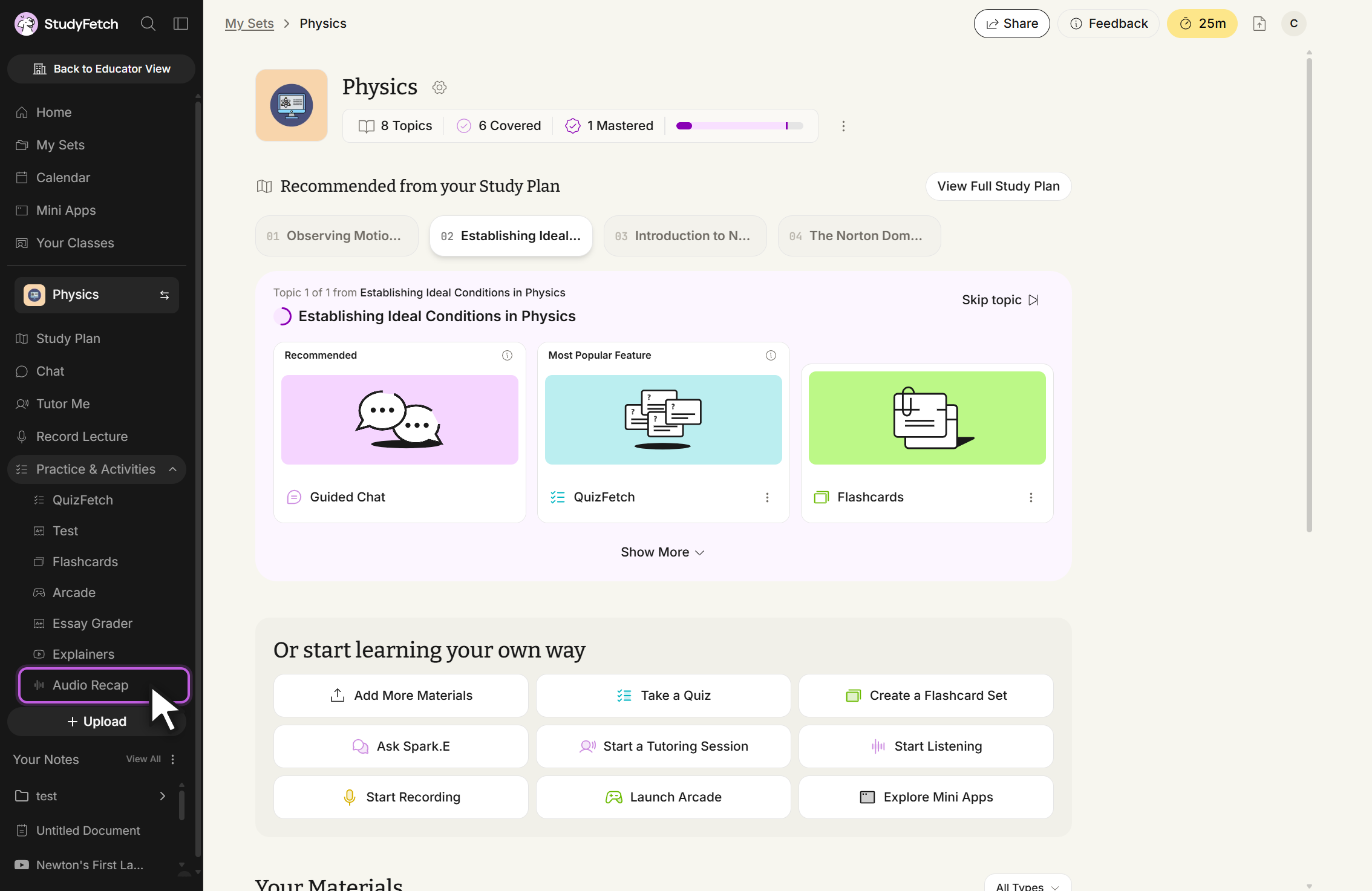1372x891 pixels.
Task: Open Explainers in sidebar
Action: [x=106, y=654]
